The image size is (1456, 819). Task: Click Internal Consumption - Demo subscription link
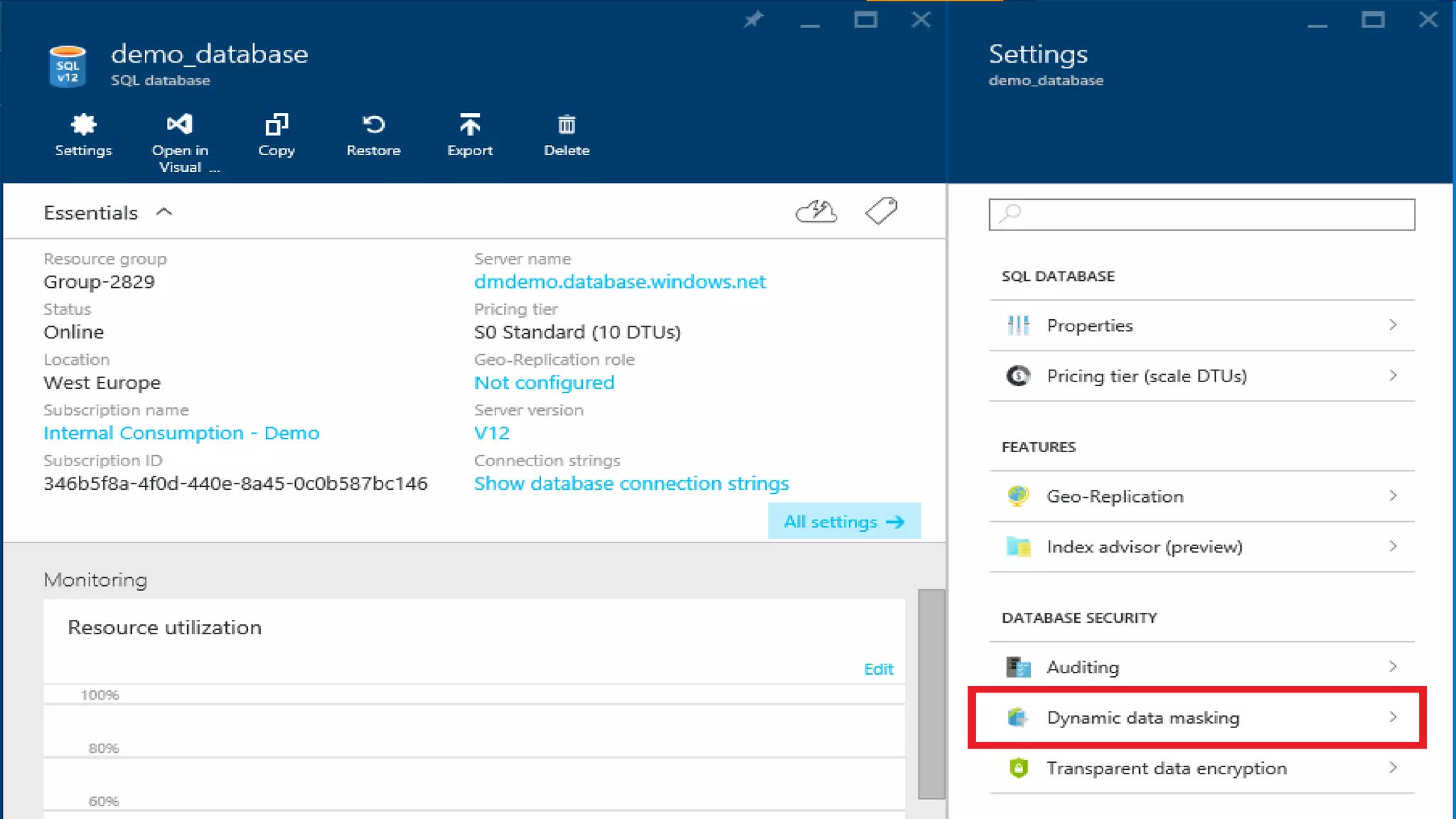click(181, 433)
